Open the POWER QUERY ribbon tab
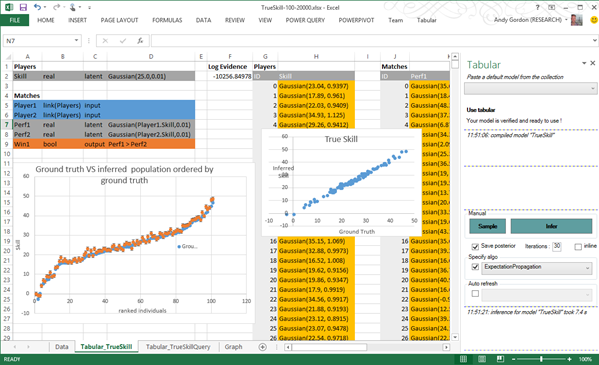Image resolution: width=599 pixels, height=365 pixels. point(305,20)
